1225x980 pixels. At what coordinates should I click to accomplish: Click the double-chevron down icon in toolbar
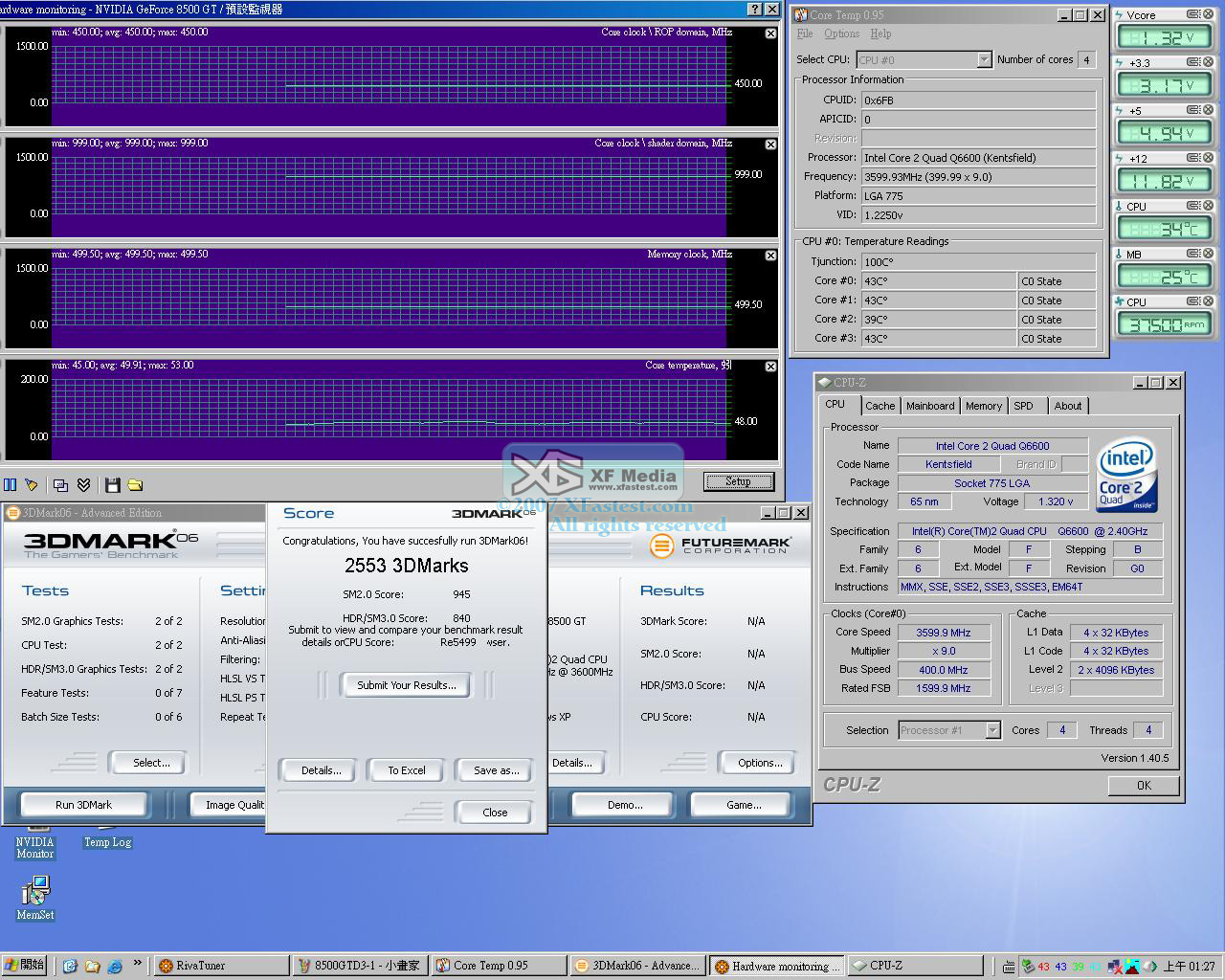coord(84,485)
